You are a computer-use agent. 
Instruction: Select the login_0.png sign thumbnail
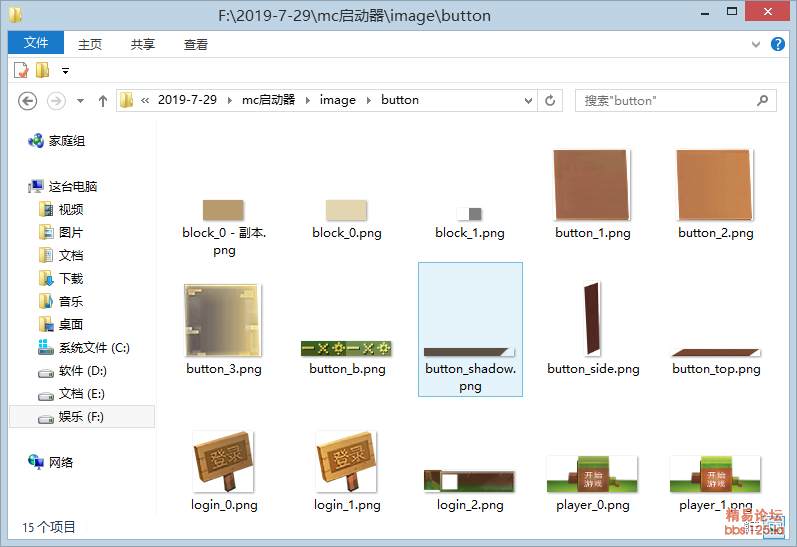point(223,462)
